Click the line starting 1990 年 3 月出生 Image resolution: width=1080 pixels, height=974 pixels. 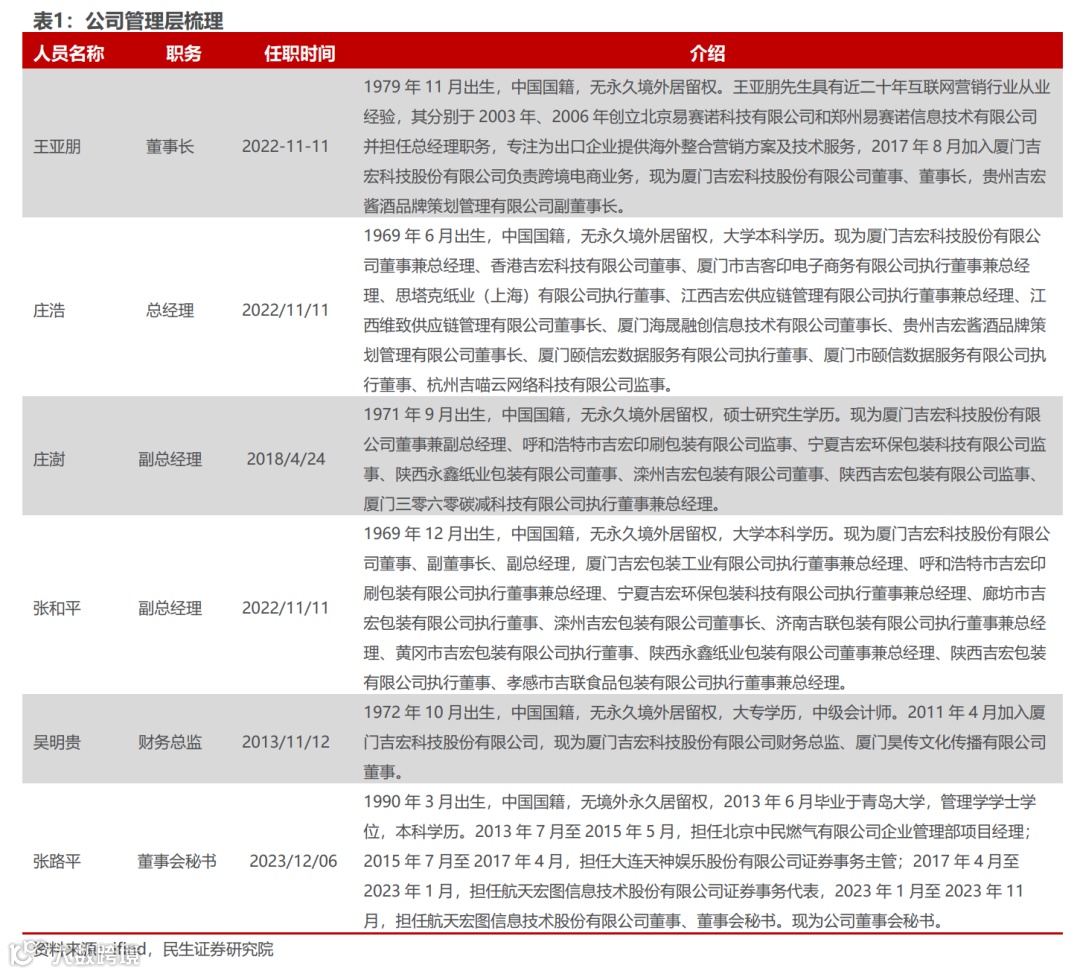tap(700, 802)
